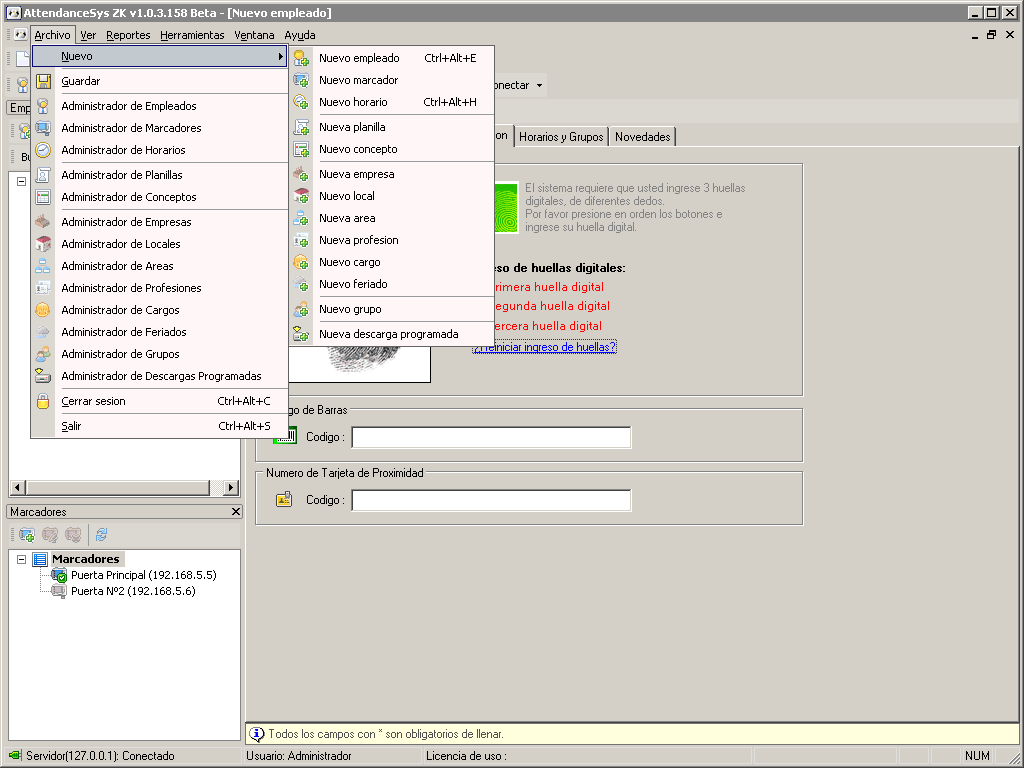The width and height of the screenshot is (1024, 768).
Task: Click the add marker icon in Marcadores toolbar
Action: tap(27, 535)
